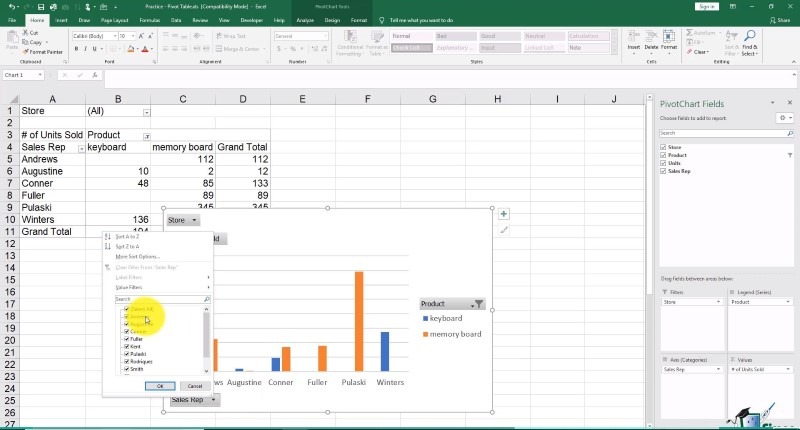Click the Product legend filter funnel
Image resolution: width=800 pixels, height=430 pixels.
click(478, 304)
